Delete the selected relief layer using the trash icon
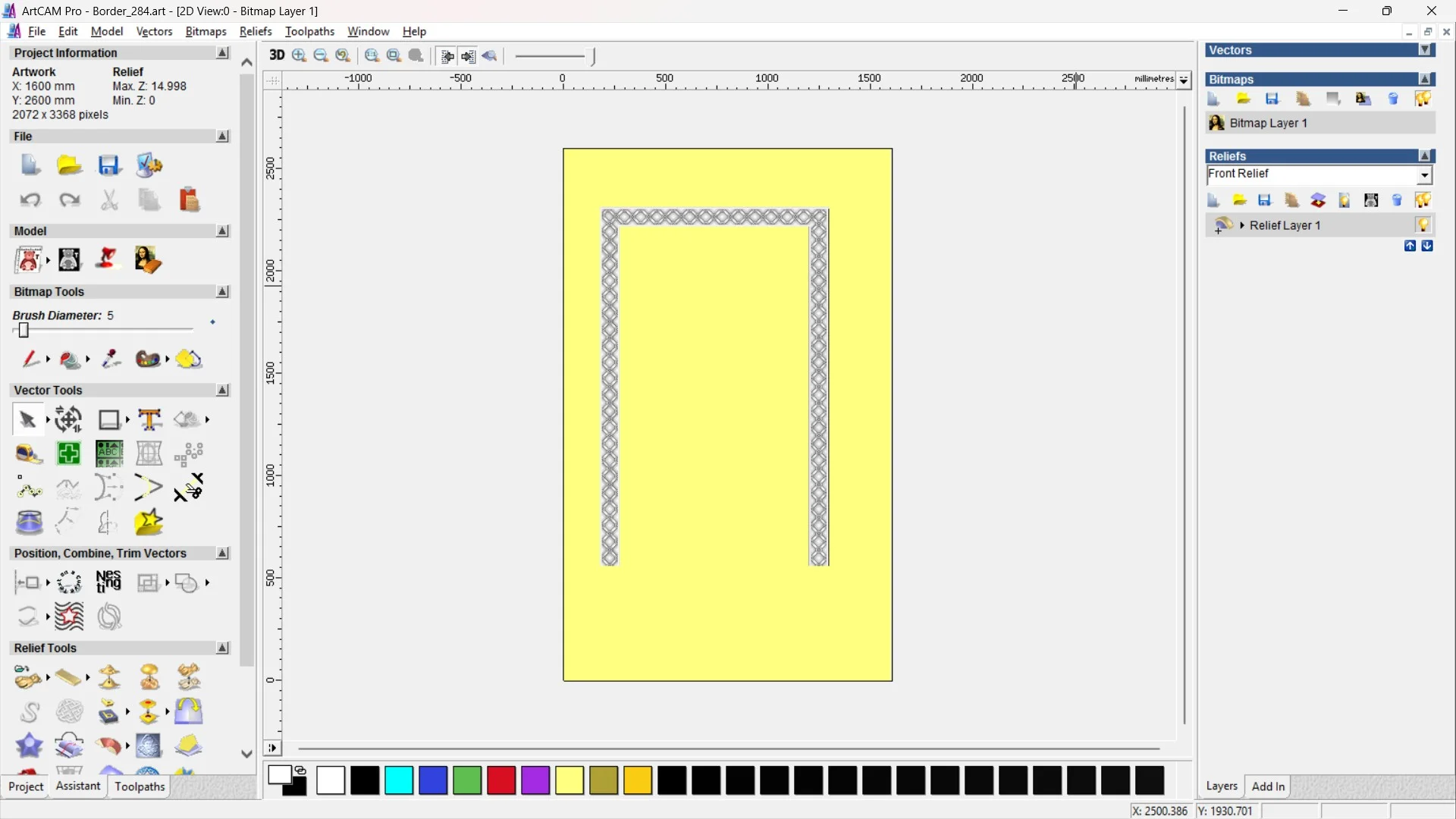Screen dimensions: 1456x819 tap(1396, 199)
